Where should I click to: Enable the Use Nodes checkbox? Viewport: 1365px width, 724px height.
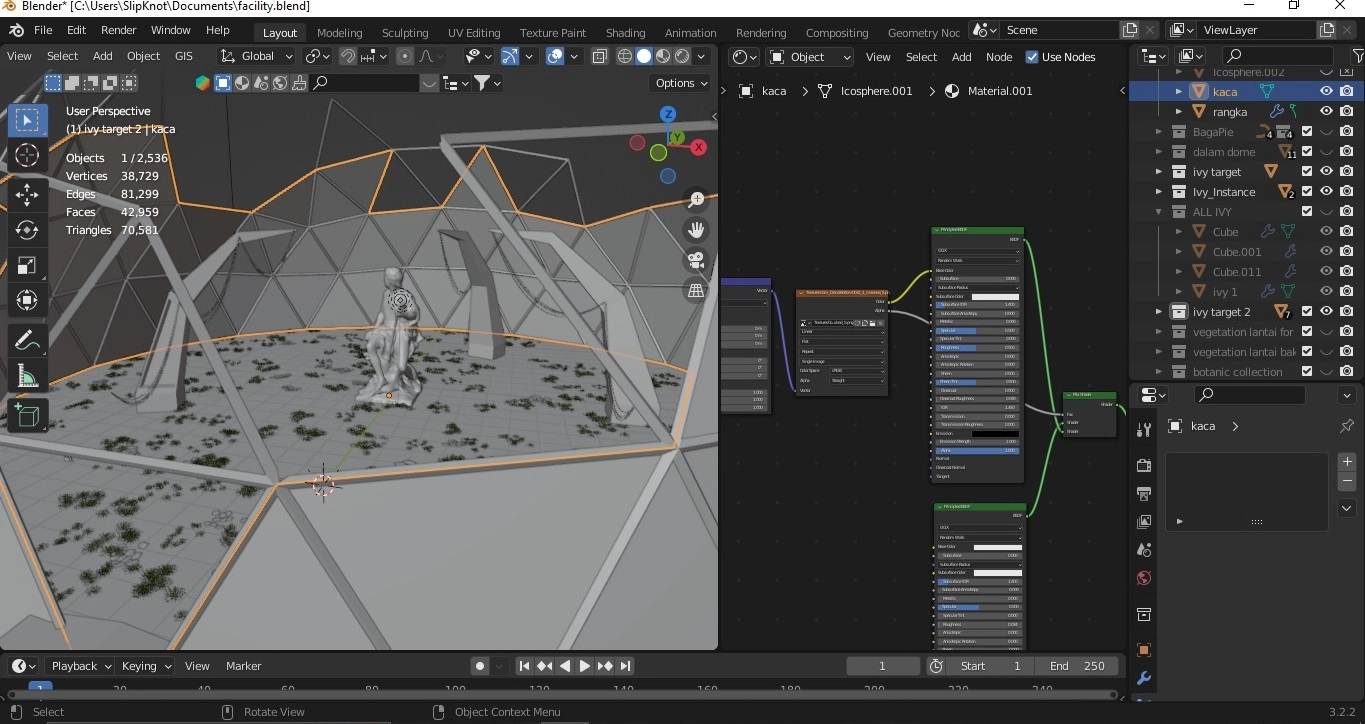[1032, 57]
